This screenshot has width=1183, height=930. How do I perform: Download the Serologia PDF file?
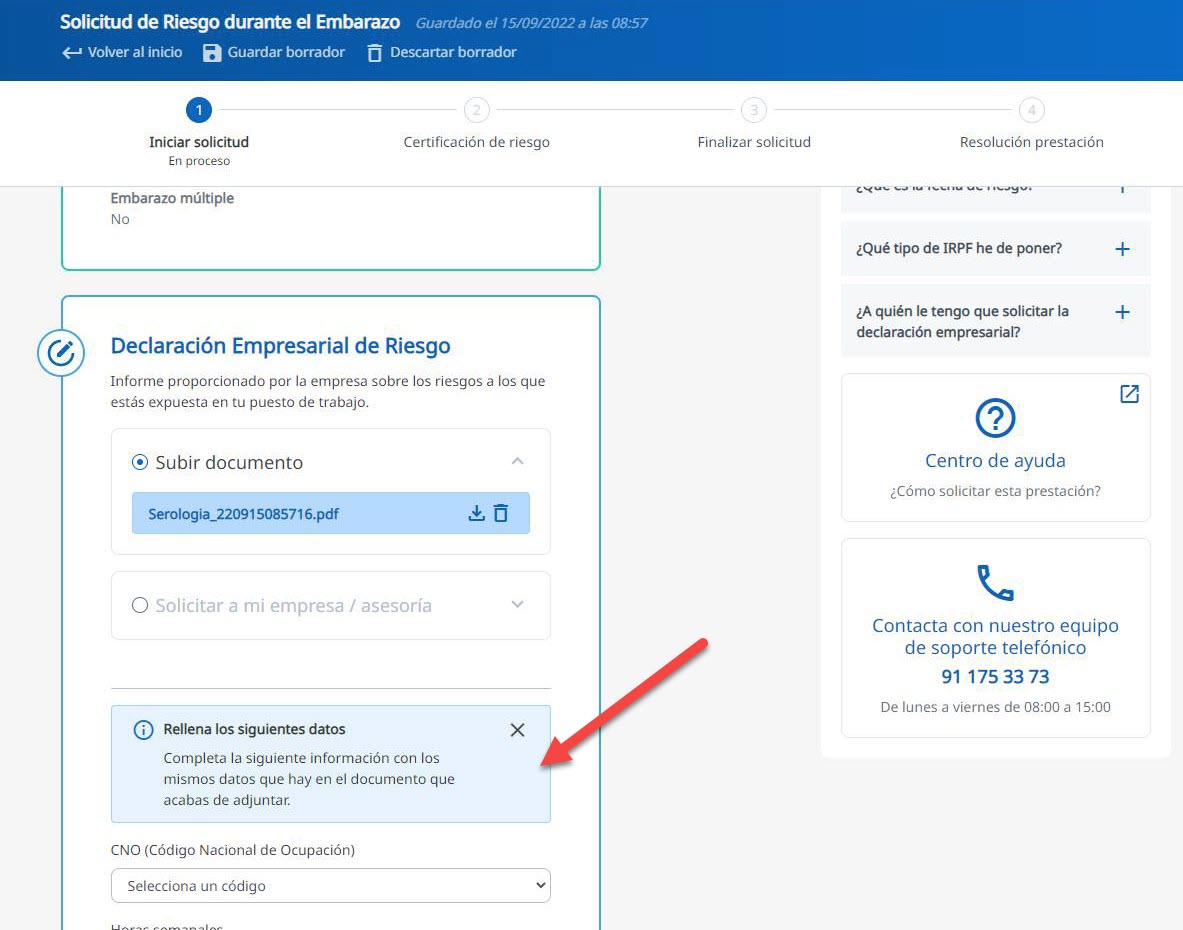pyautogui.click(x=477, y=513)
